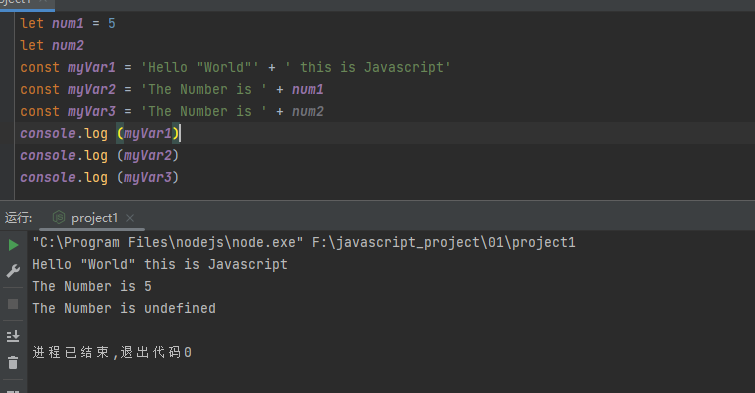Click the 运行: panel label
Viewport: 755px width, 393px height.
18,218
